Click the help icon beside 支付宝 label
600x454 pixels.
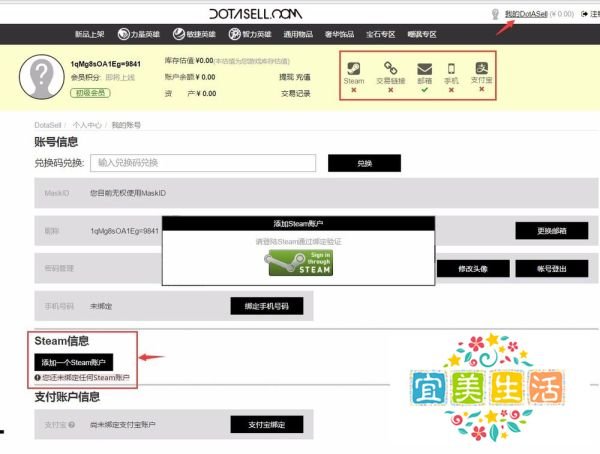pyautogui.click(x=71, y=425)
